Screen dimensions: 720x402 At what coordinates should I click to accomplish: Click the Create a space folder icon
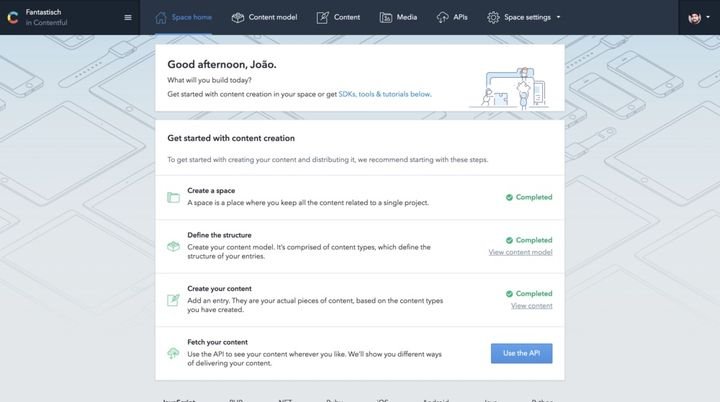pyautogui.click(x=173, y=197)
